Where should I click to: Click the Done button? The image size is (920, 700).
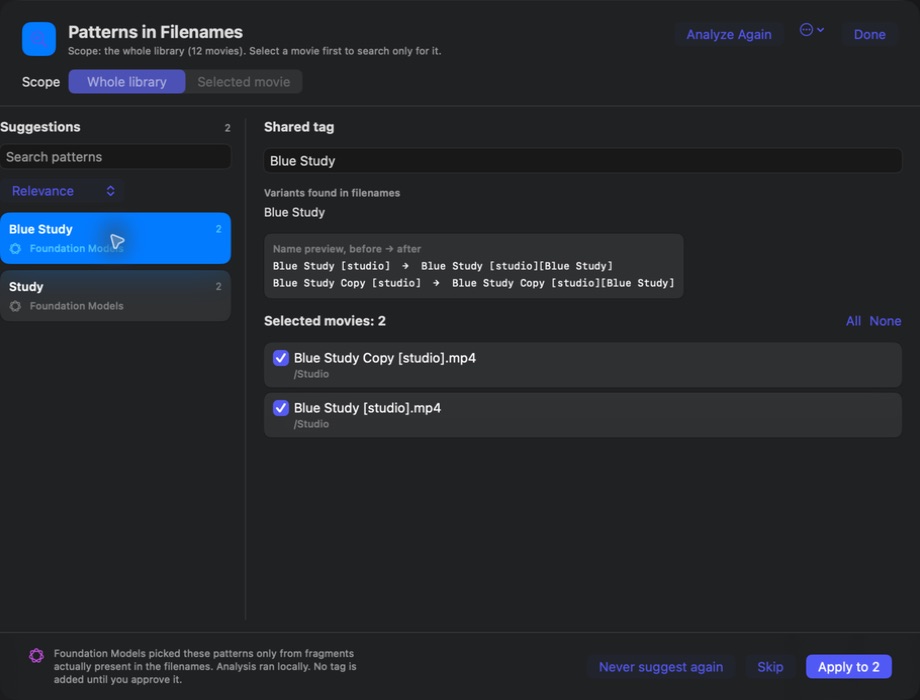(x=869, y=34)
